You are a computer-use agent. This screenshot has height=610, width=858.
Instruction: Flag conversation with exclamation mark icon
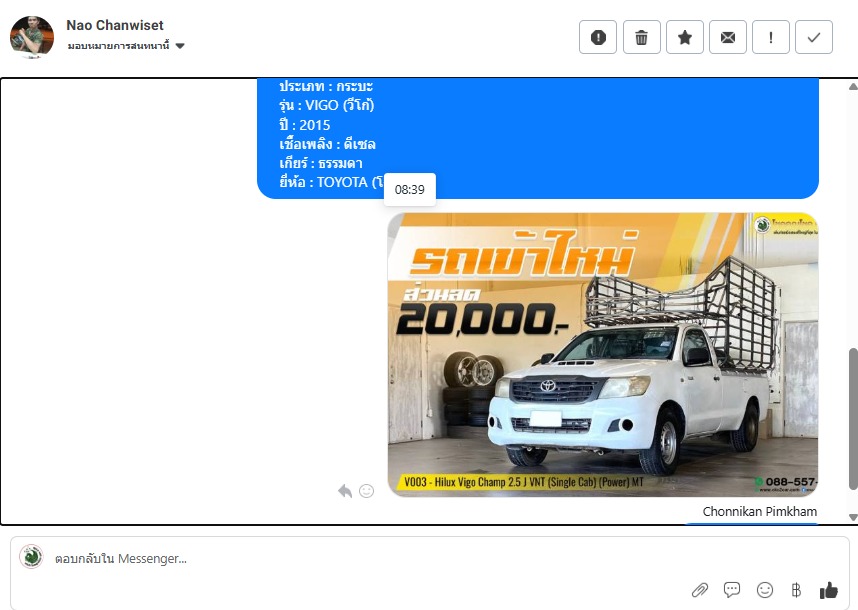click(770, 37)
